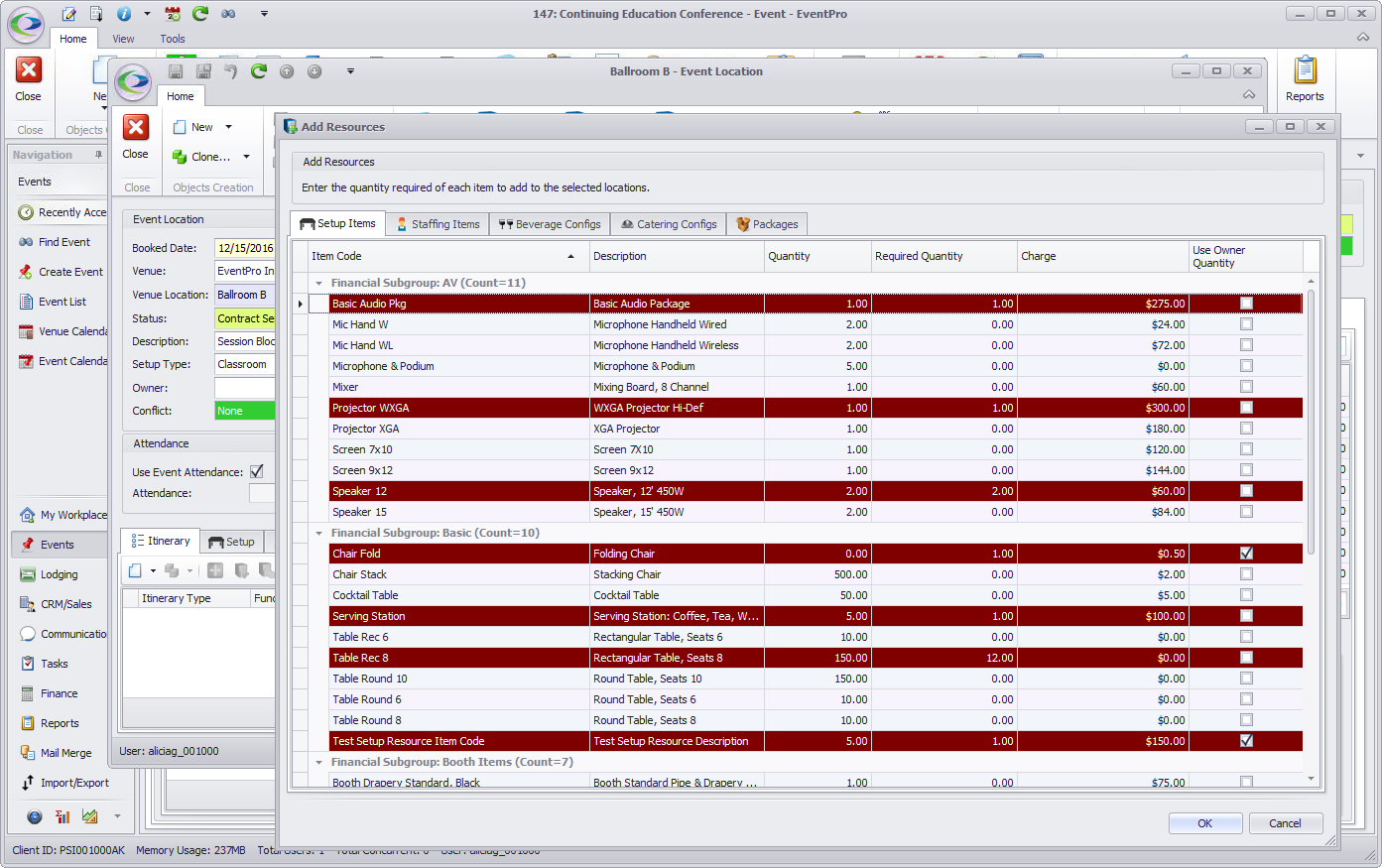Click the sigma chart icon at navigation bottom
The image size is (1382, 868).
coord(63,816)
